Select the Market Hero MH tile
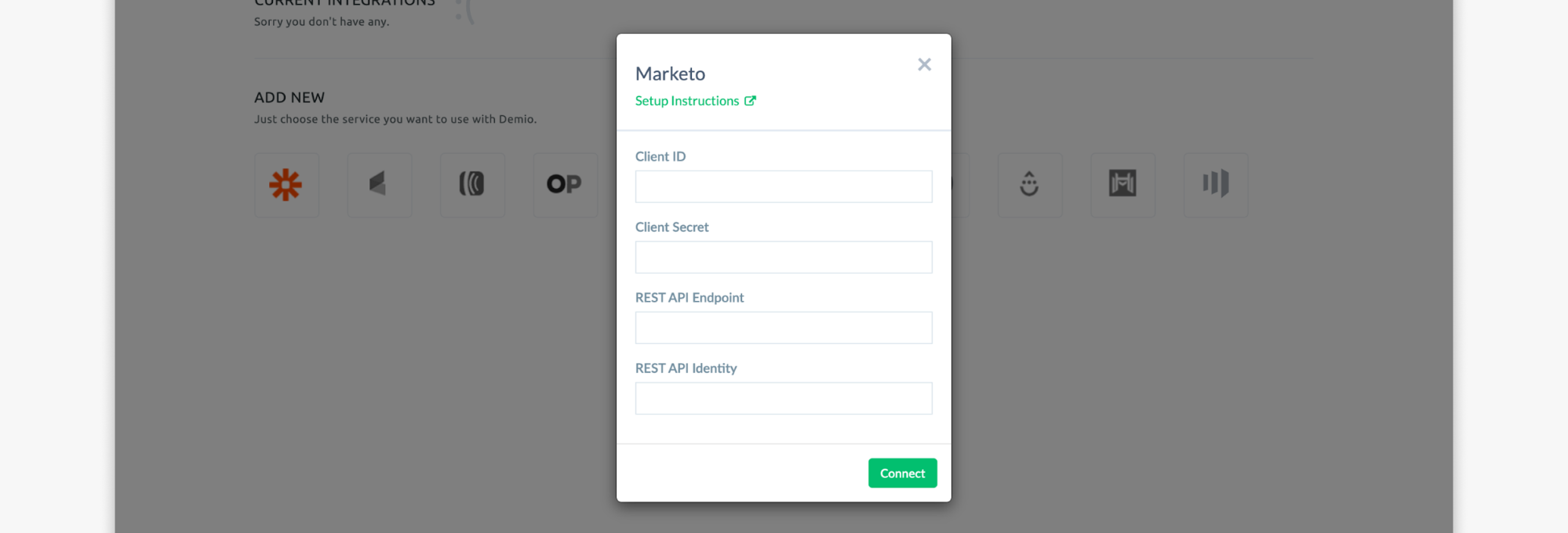Viewport: 1568px width, 533px height. tap(1122, 185)
